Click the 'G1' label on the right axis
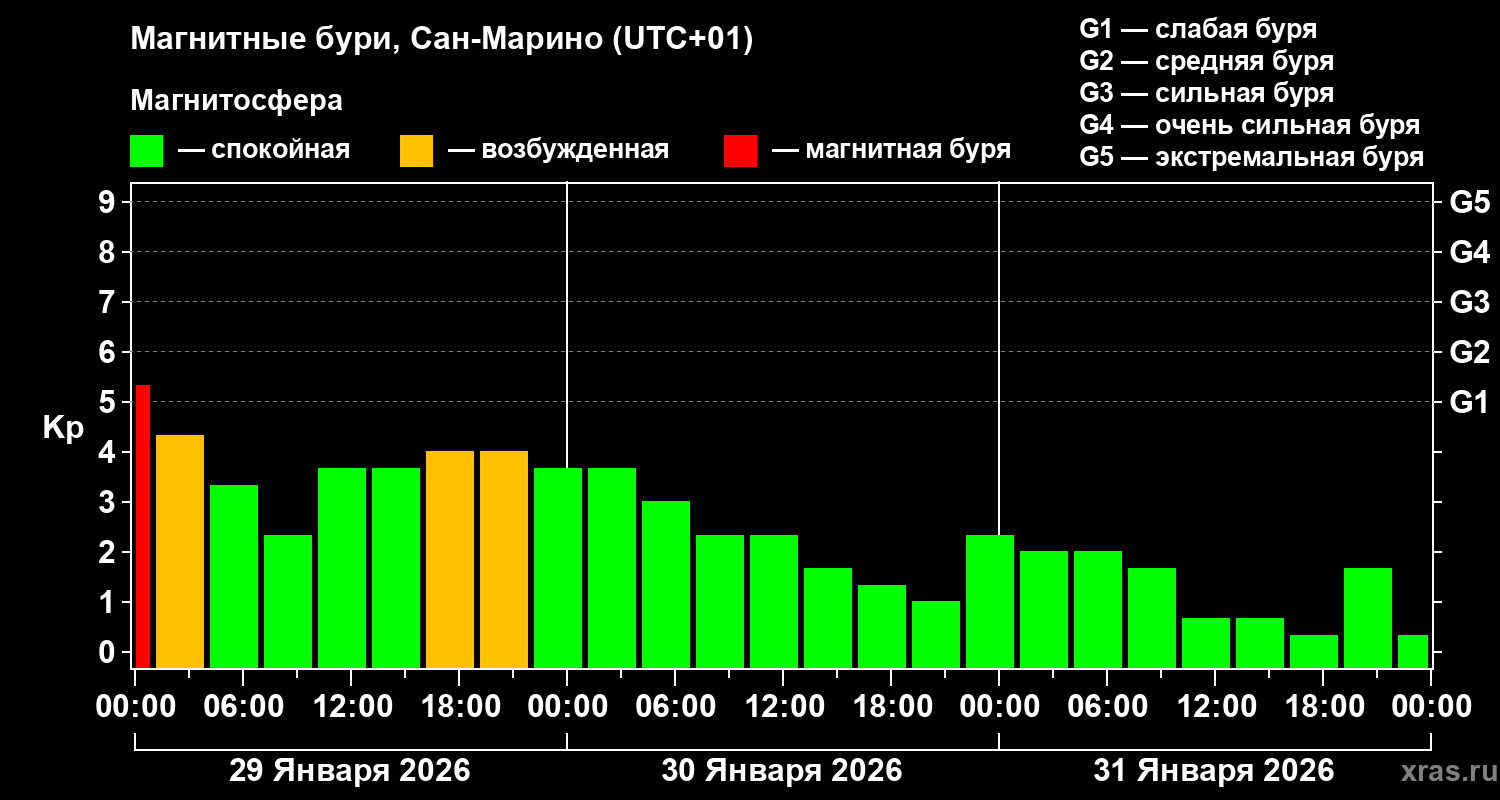Image resolution: width=1500 pixels, height=800 pixels. [x=1469, y=402]
